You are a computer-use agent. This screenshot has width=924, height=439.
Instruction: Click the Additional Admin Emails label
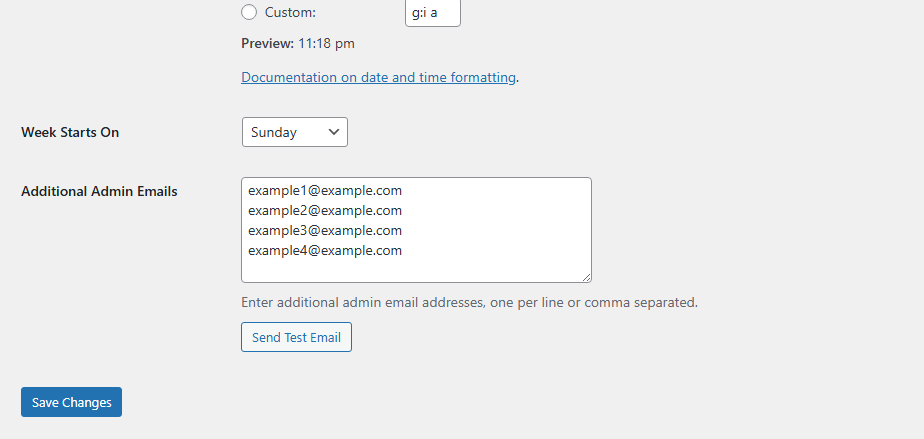99,191
